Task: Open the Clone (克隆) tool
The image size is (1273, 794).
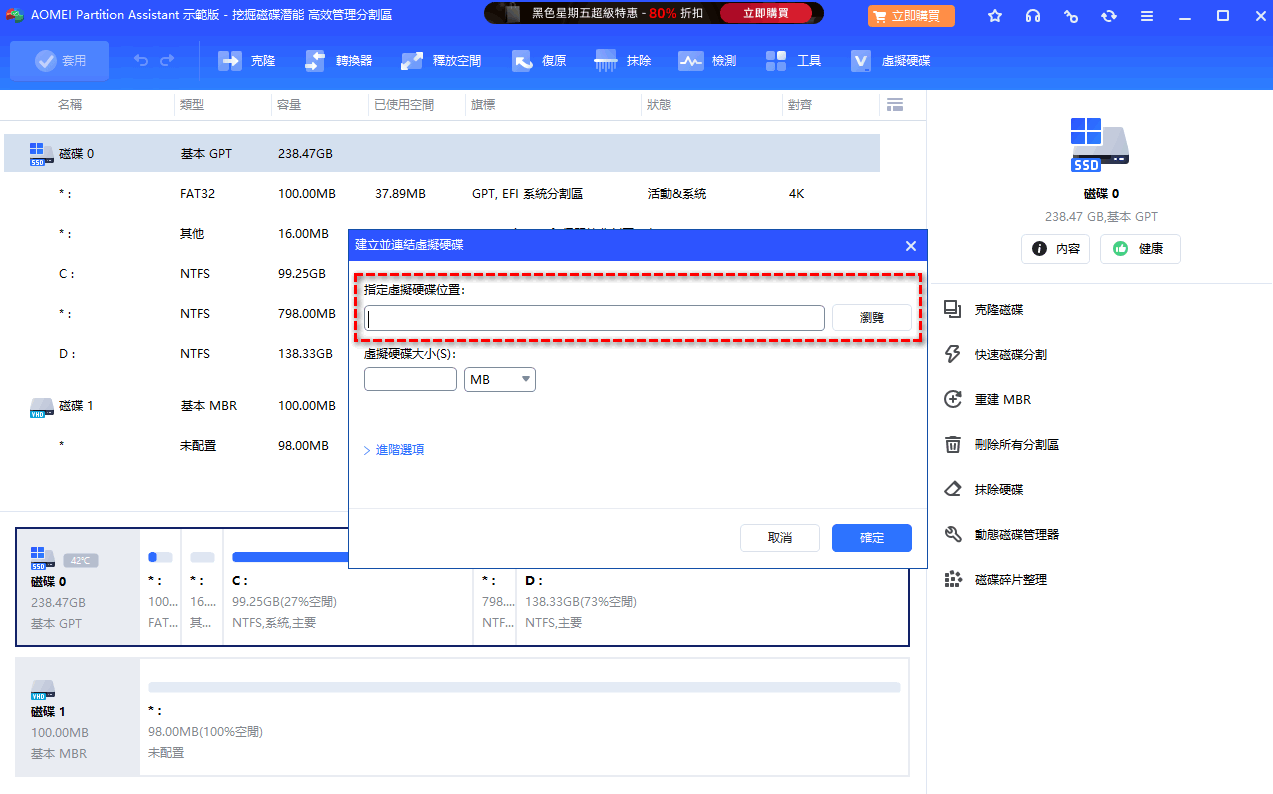Action: pos(247,61)
